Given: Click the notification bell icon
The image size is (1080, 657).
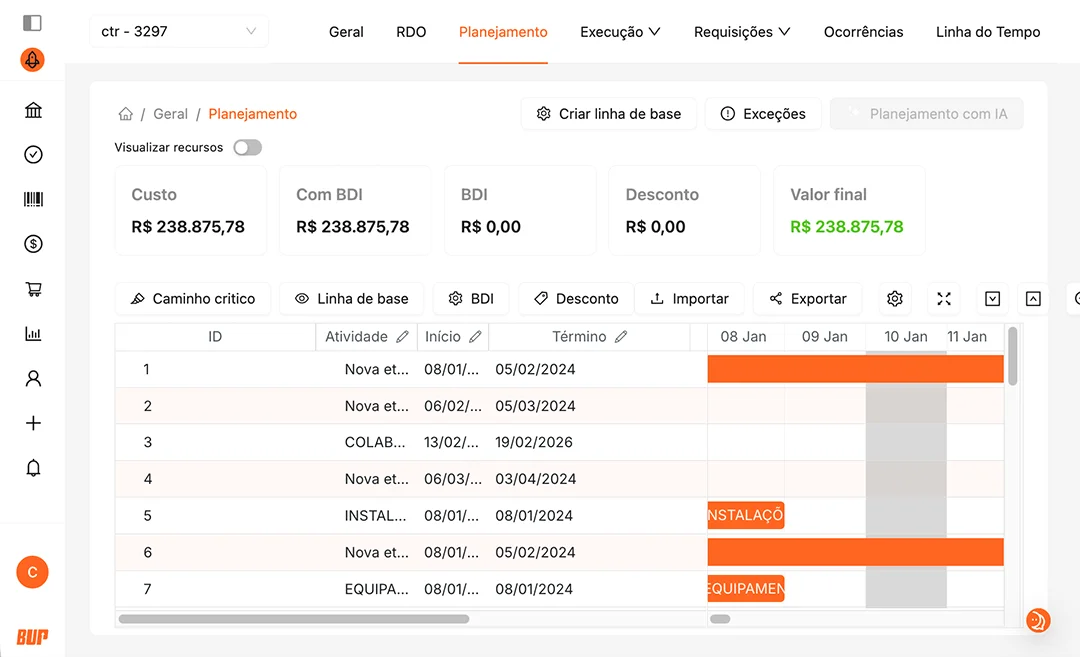Looking at the screenshot, I should pyautogui.click(x=33, y=468).
